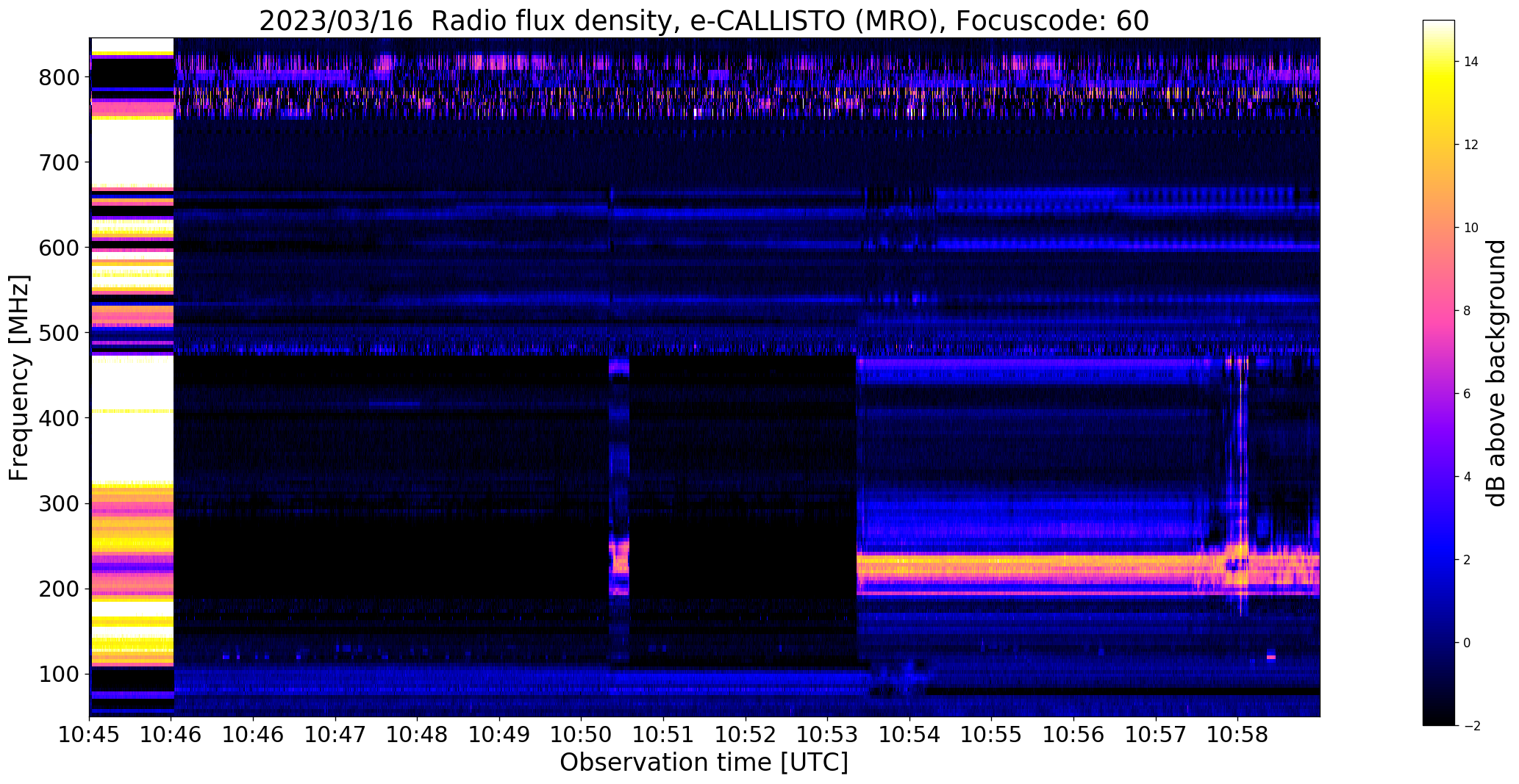Click the colorbar tick value 8
Image resolution: width=1519 pixels, height=784 pixels.
1468,311
